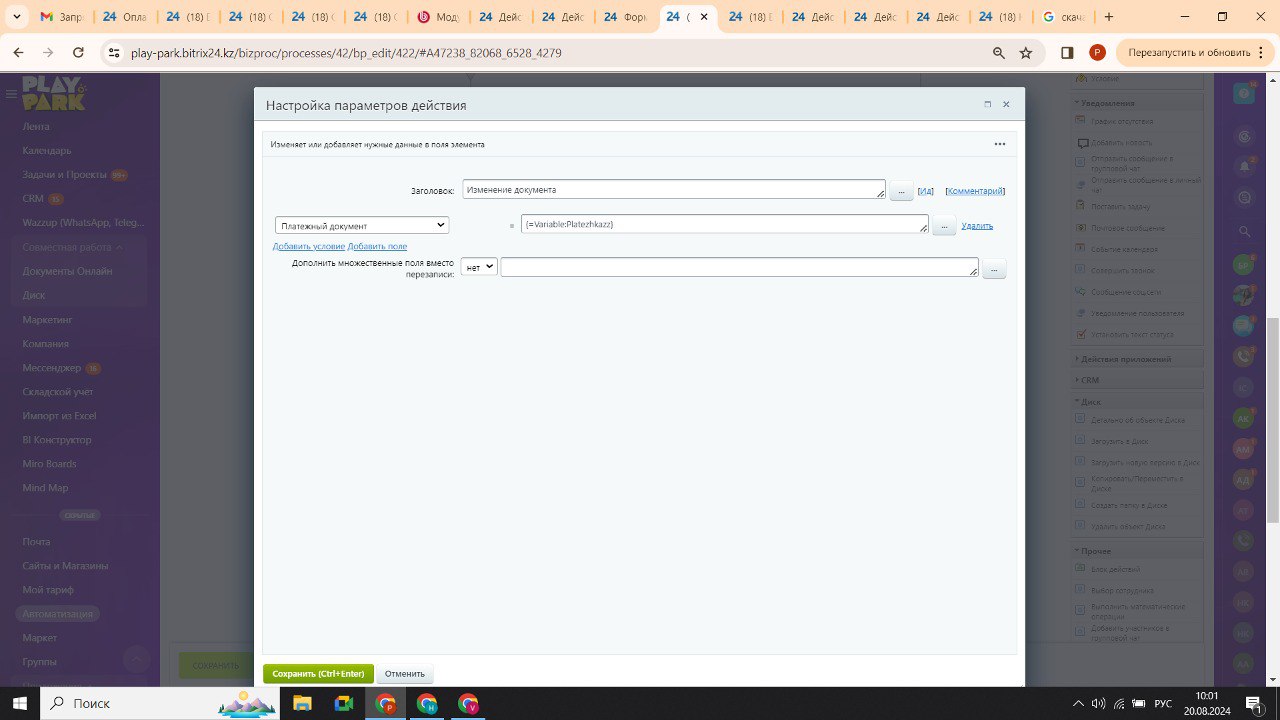
Task: Click the taskbar volume icon
Action: click(x=1098, y=703)
